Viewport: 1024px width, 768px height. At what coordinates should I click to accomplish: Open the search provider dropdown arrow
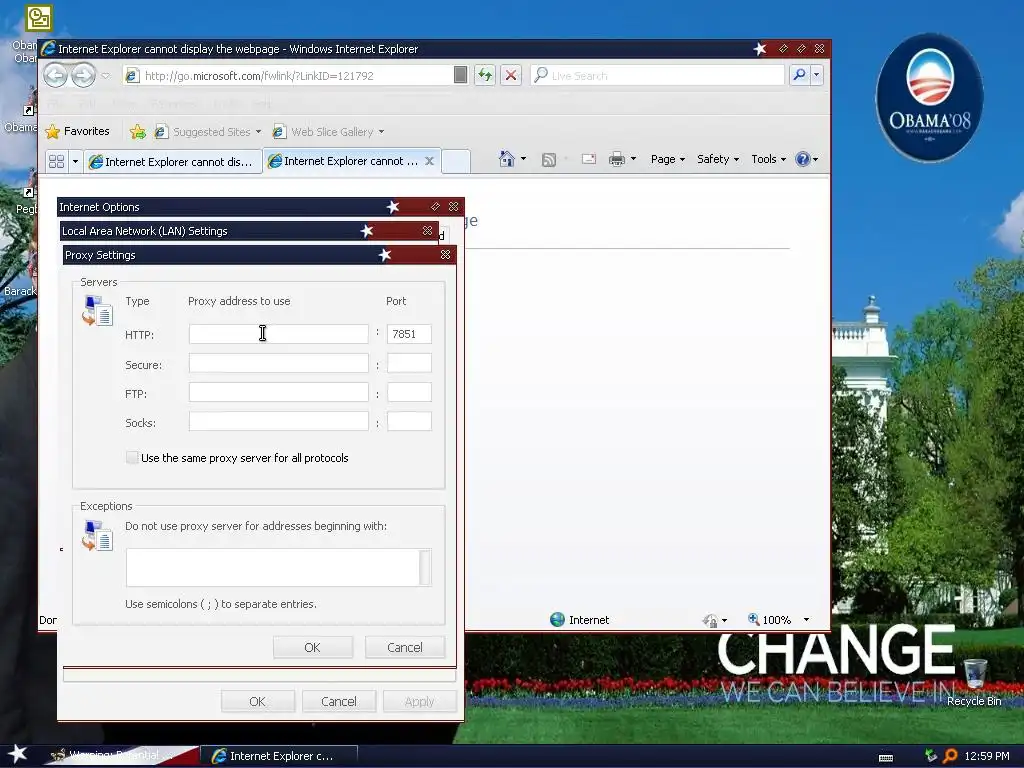pyautogui.click(x=816, y=75)
